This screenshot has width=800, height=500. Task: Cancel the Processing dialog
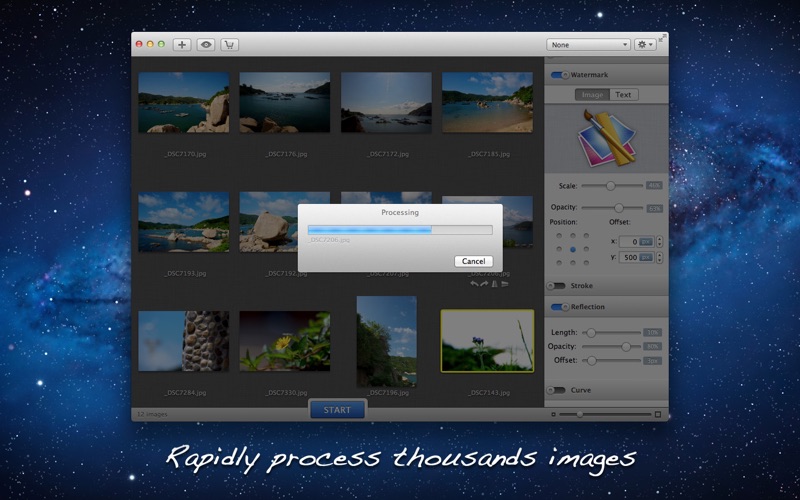click(x=473, y=261)
